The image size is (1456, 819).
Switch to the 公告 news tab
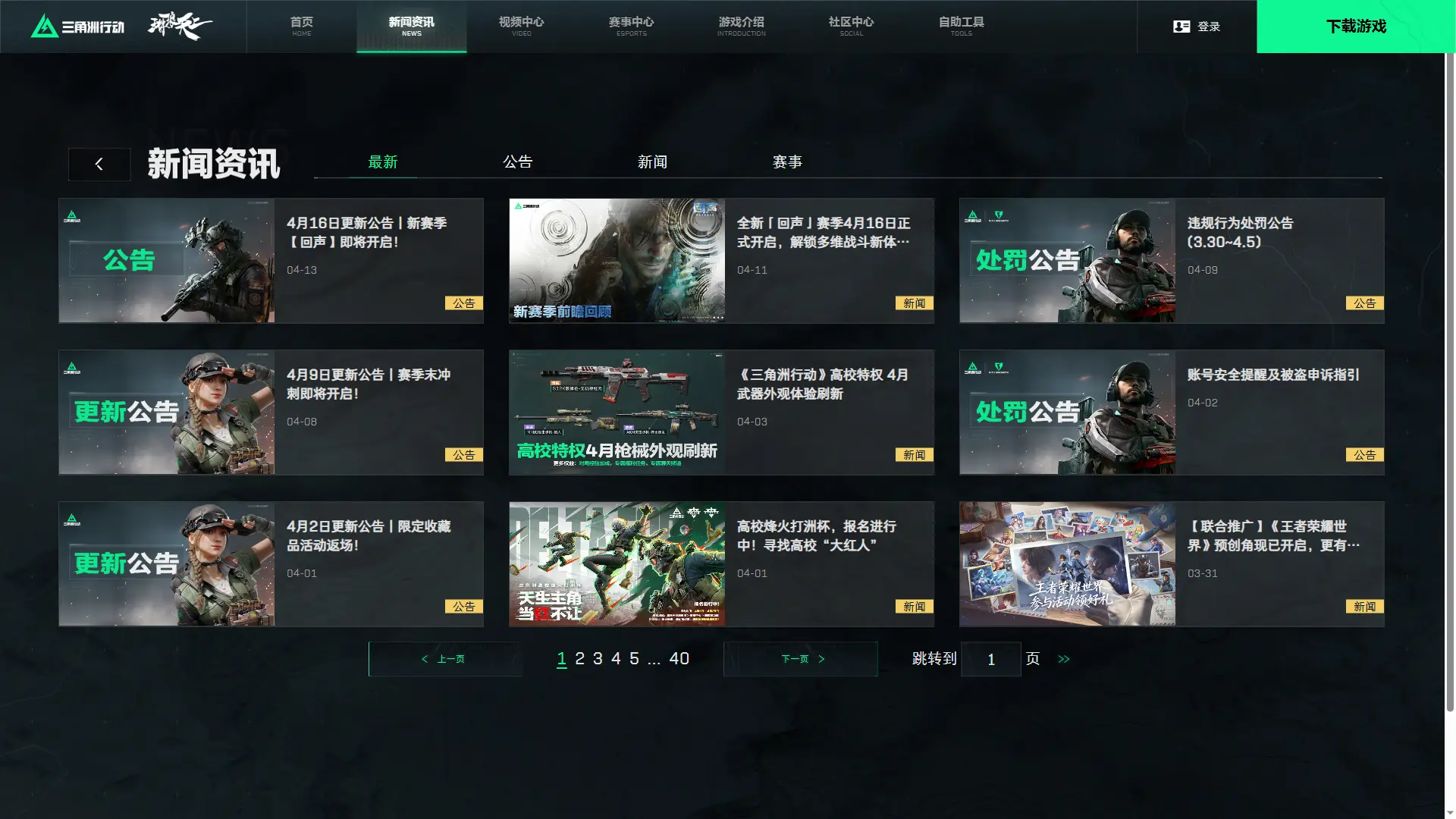tap(518, 162)
